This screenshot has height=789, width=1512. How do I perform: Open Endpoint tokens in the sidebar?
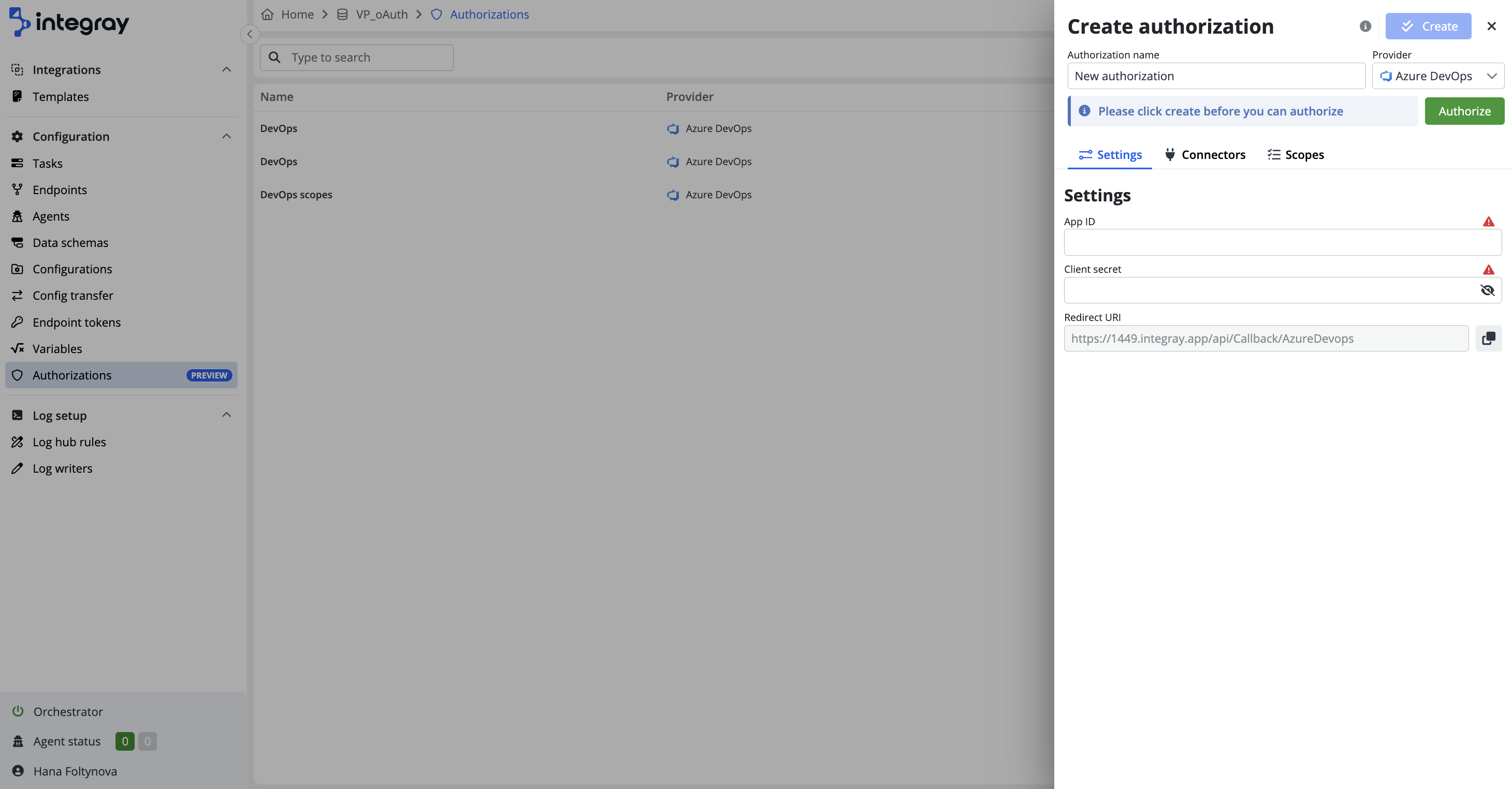point(76,322)
